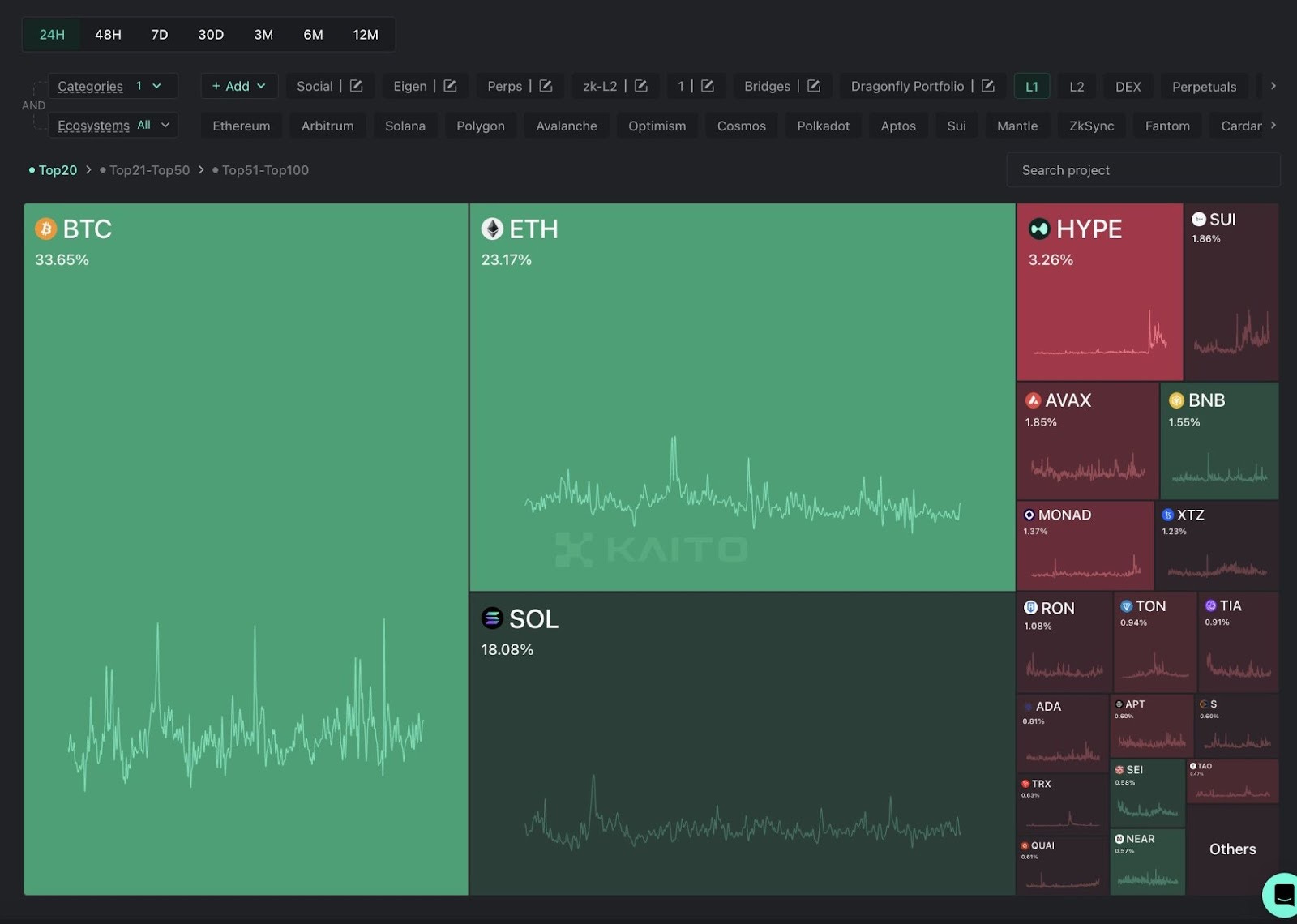Select the 6M time range tab
The width and height of the screenshot is (1297, 924).
(x=313, y=35)
